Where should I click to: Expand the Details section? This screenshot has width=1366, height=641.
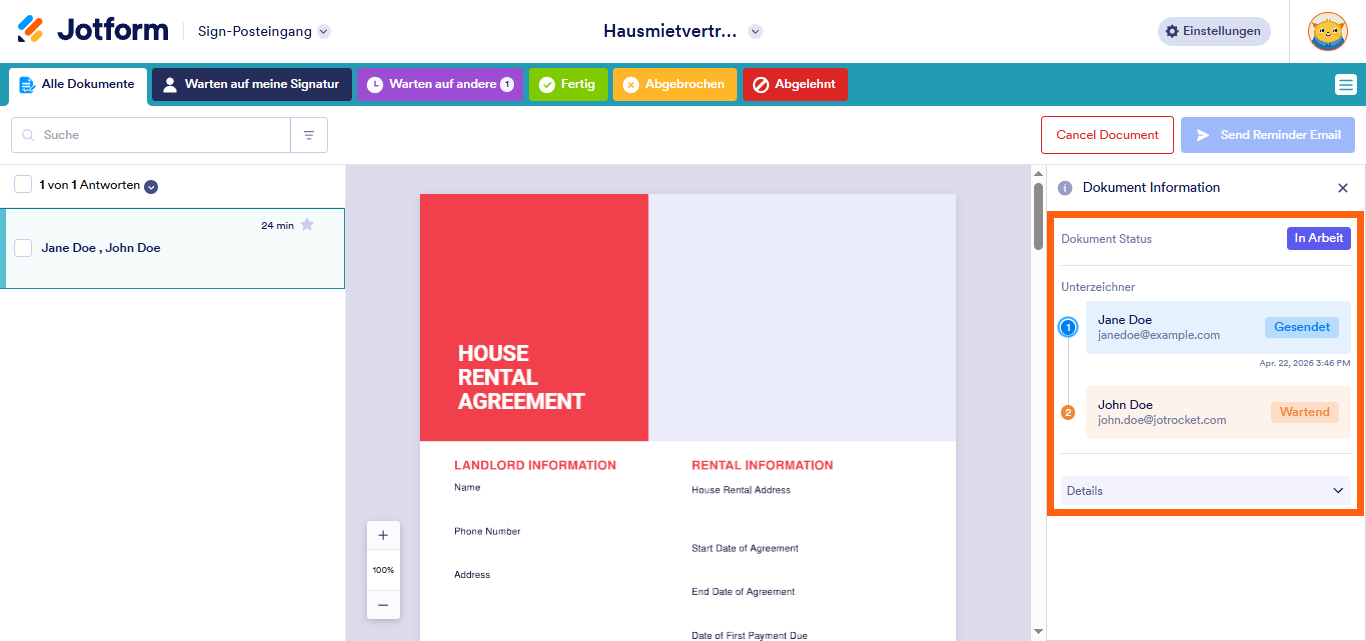(x=1205, y=491)
